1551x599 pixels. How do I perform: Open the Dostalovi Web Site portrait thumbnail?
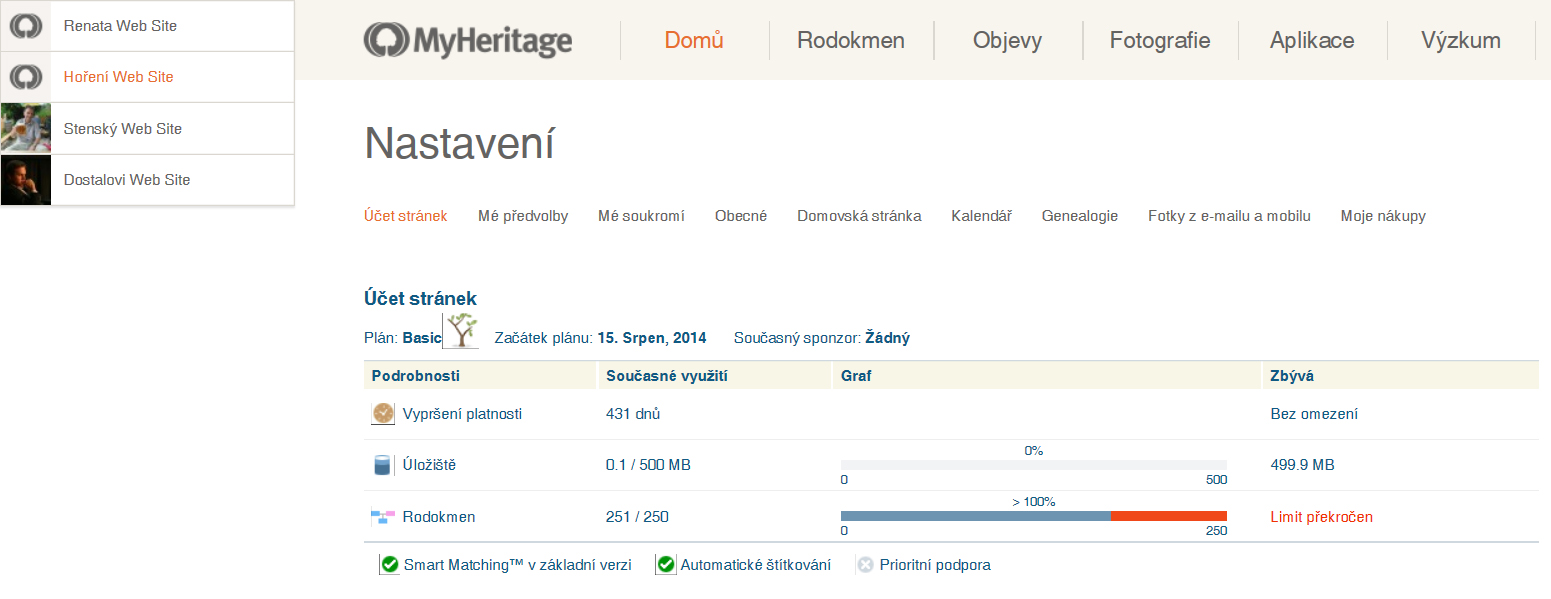[26, 180]
